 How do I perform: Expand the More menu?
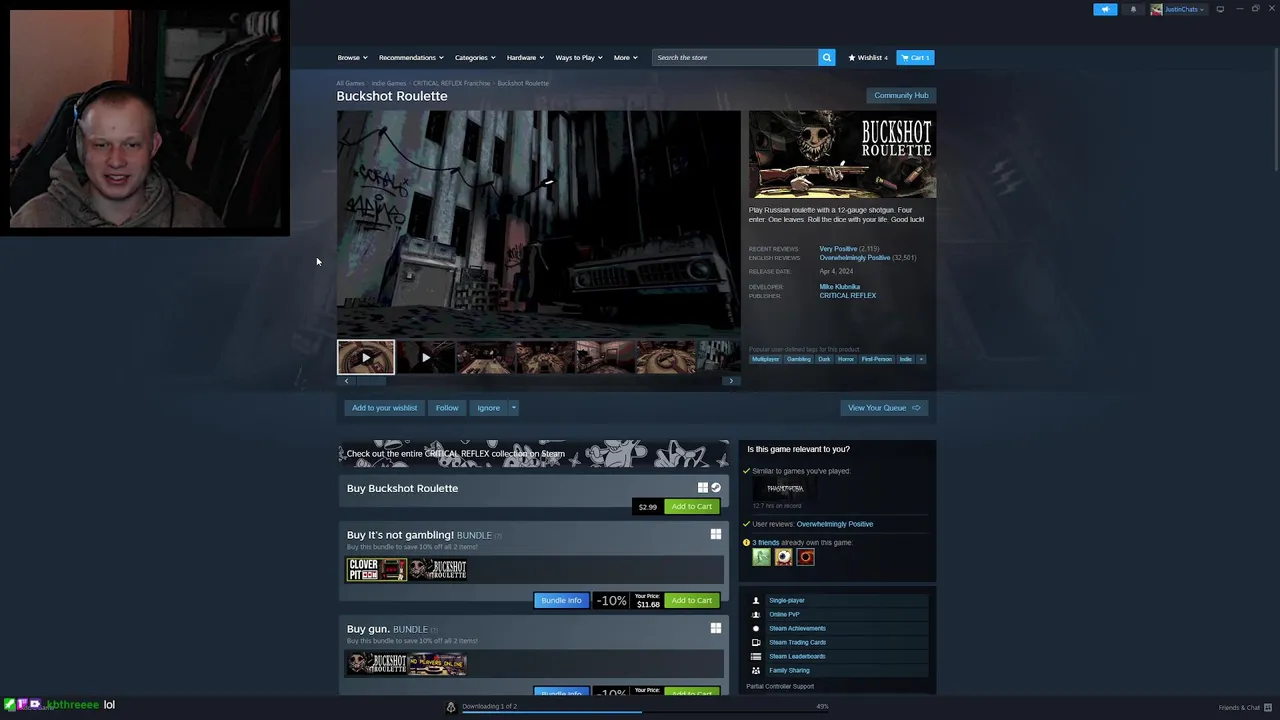click(626, 57)
